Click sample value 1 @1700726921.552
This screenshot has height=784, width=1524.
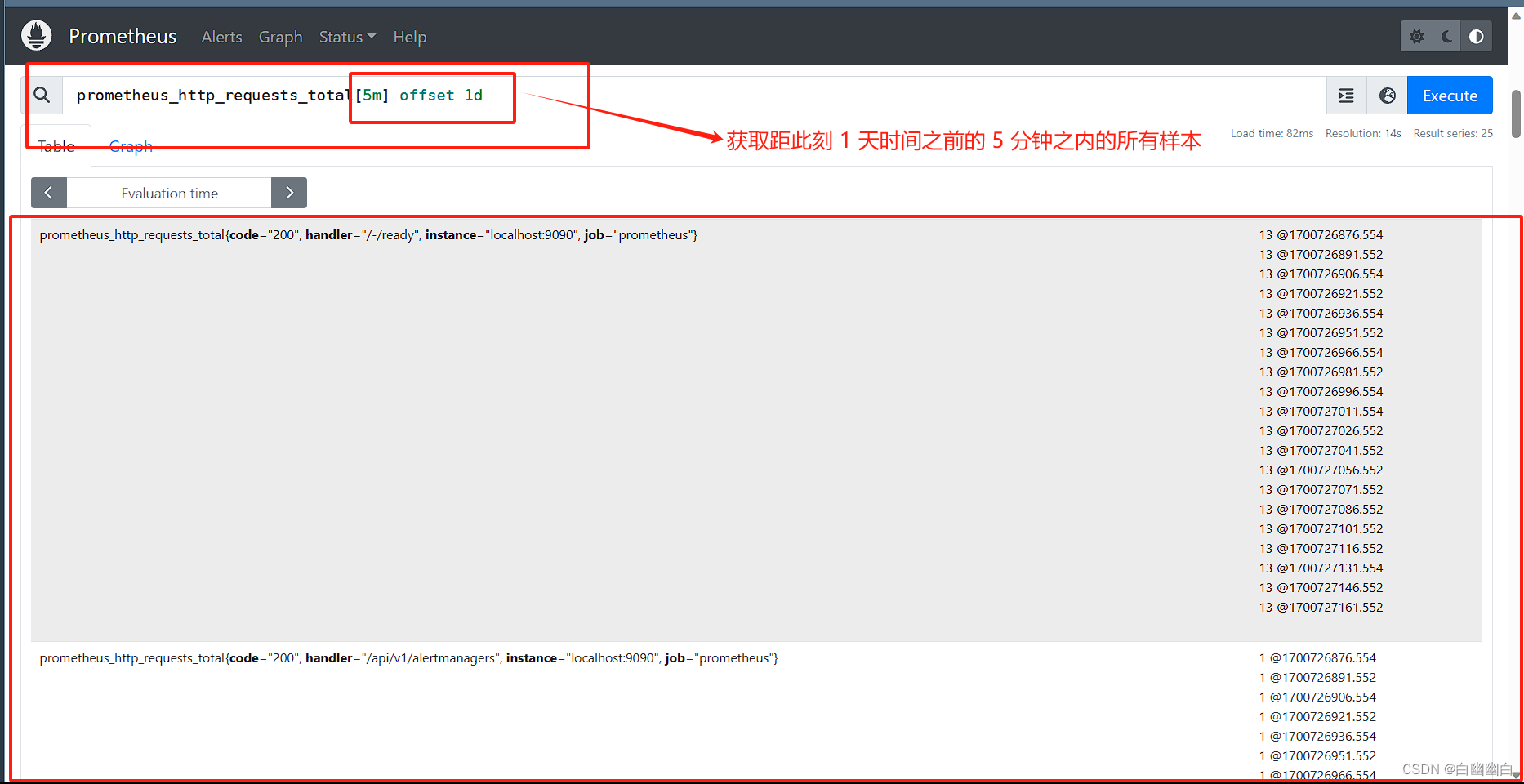[1317, 717]
